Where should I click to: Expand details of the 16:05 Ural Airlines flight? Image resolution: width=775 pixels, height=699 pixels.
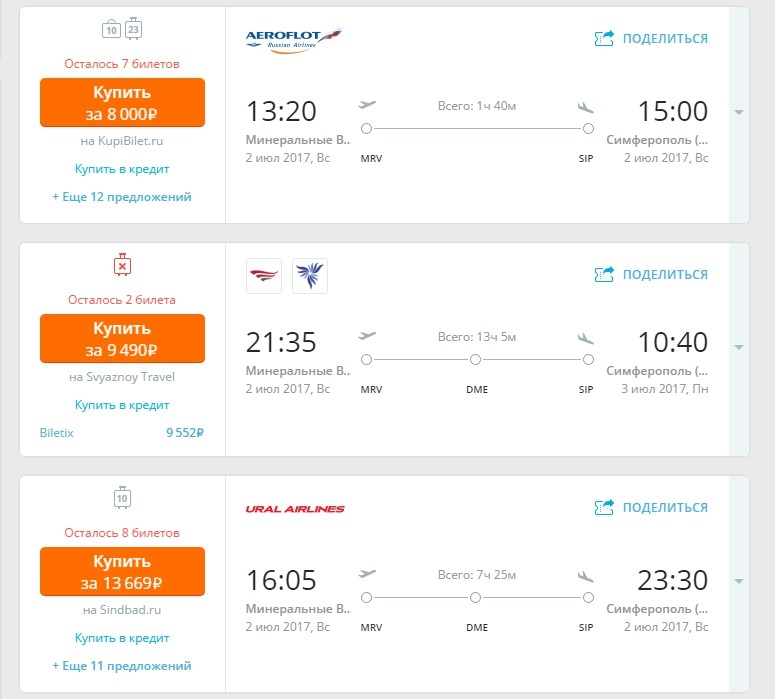point(739,581)
